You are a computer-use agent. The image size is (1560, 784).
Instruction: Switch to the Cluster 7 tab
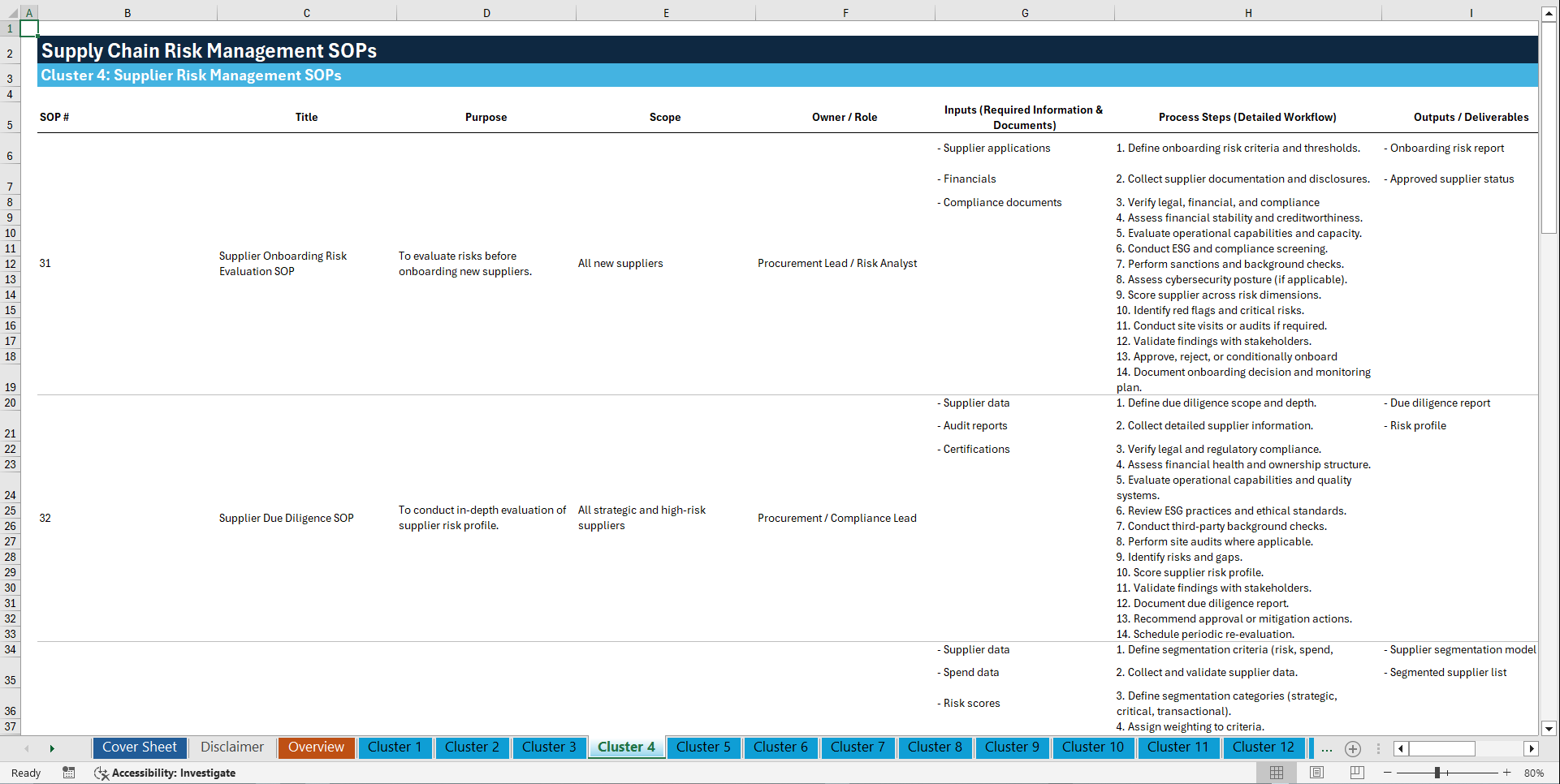coord(858,747)
